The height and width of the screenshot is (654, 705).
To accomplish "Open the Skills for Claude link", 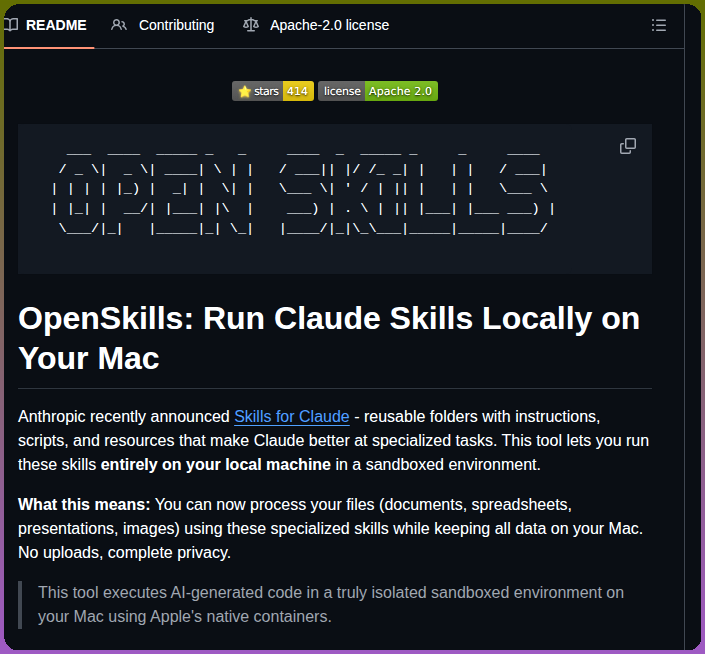I will (x=292, y=417).
